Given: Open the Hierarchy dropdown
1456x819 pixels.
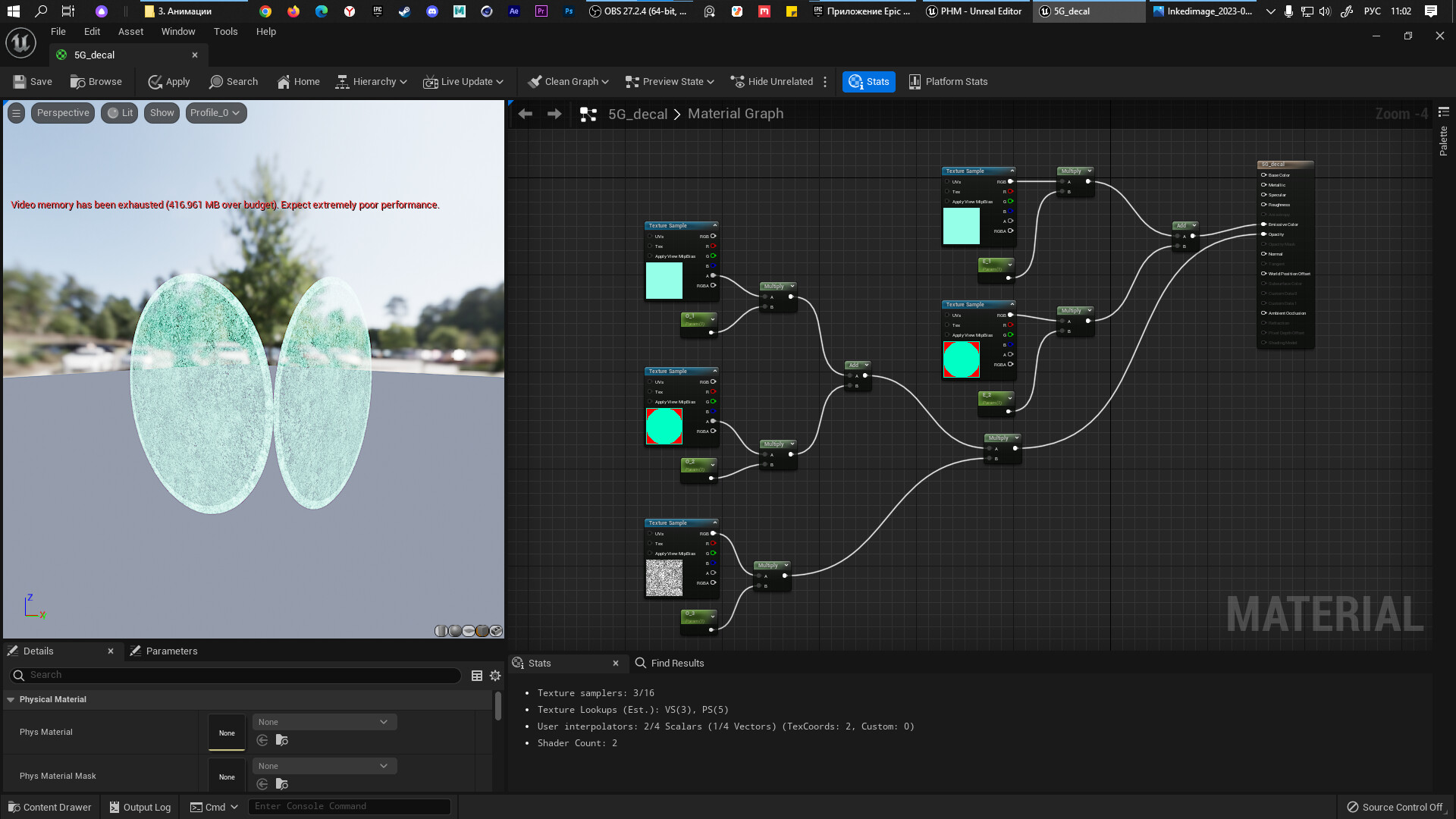Looking at the screenshot, I should tap(371, 82).
